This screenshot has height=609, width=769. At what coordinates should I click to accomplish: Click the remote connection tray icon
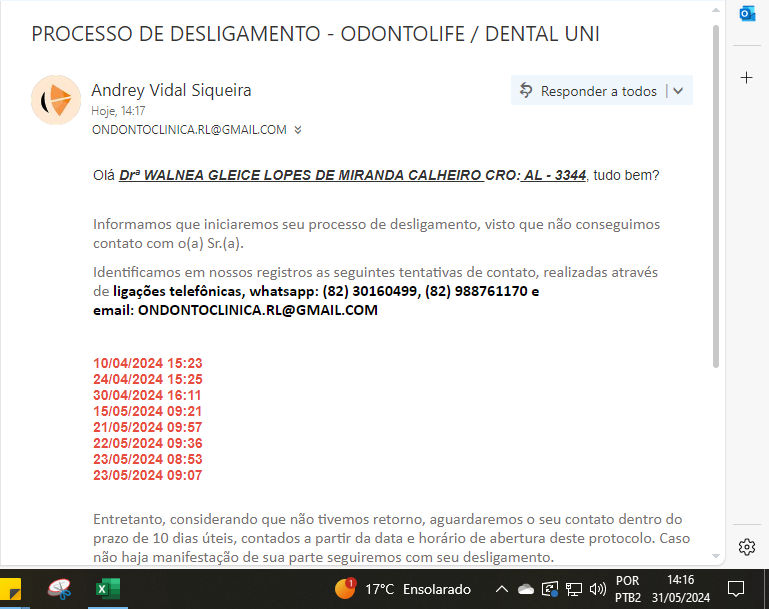[550, 589]
